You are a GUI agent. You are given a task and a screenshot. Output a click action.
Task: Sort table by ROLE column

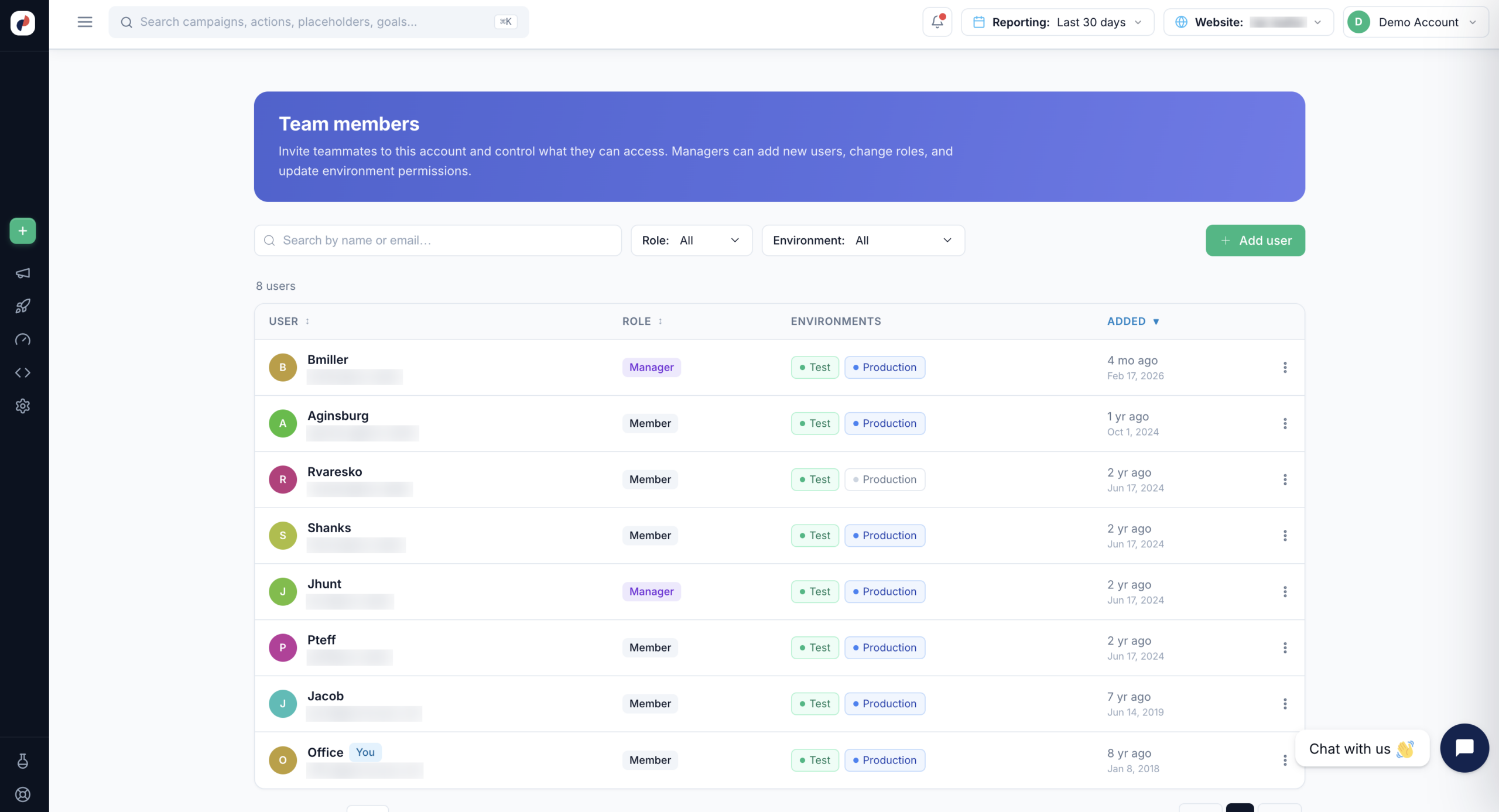pyautogui.click(x=642, y=321)
